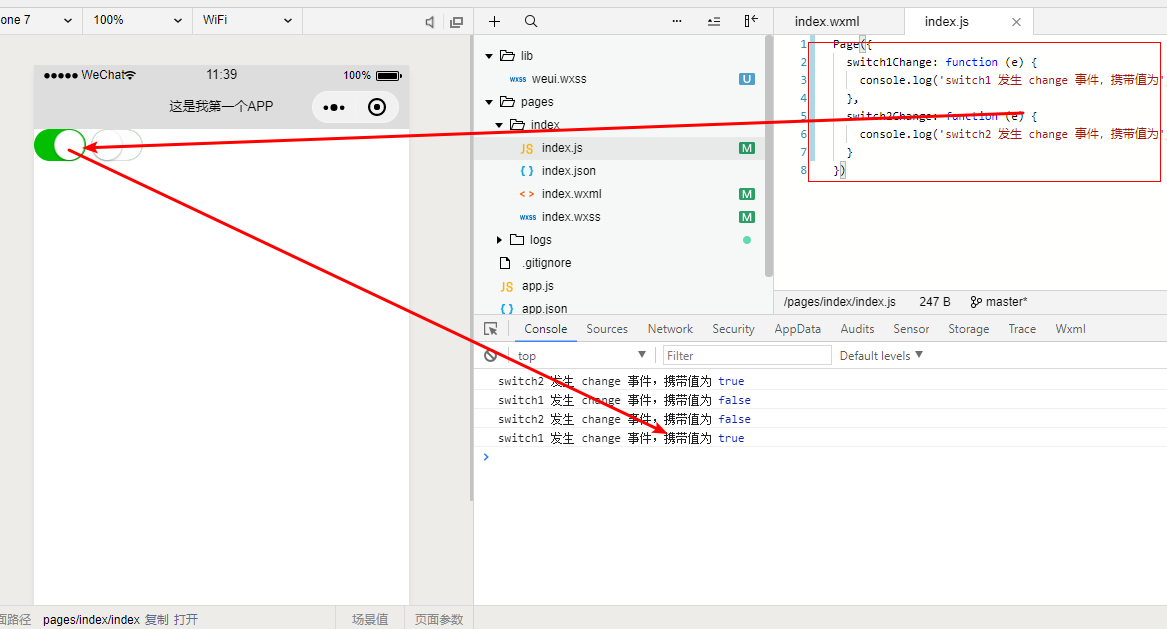Select index.wxss in file tree

pos(571,217)
